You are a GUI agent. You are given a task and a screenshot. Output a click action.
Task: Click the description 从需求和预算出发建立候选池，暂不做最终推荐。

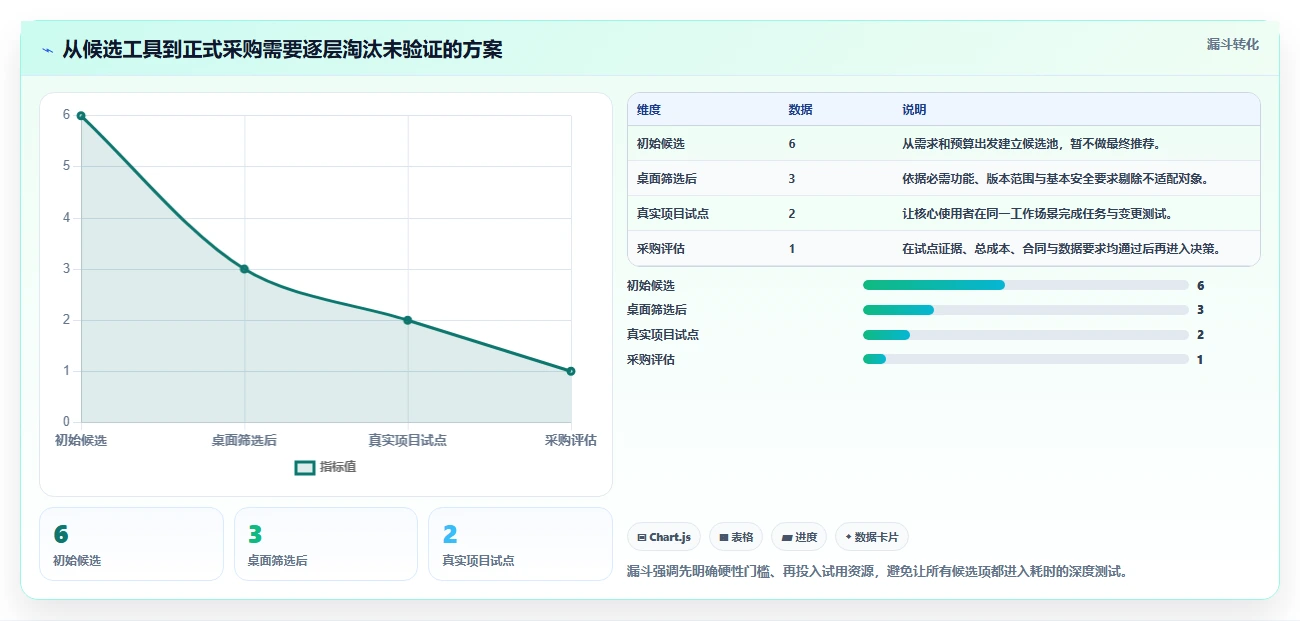(1033, 144)
